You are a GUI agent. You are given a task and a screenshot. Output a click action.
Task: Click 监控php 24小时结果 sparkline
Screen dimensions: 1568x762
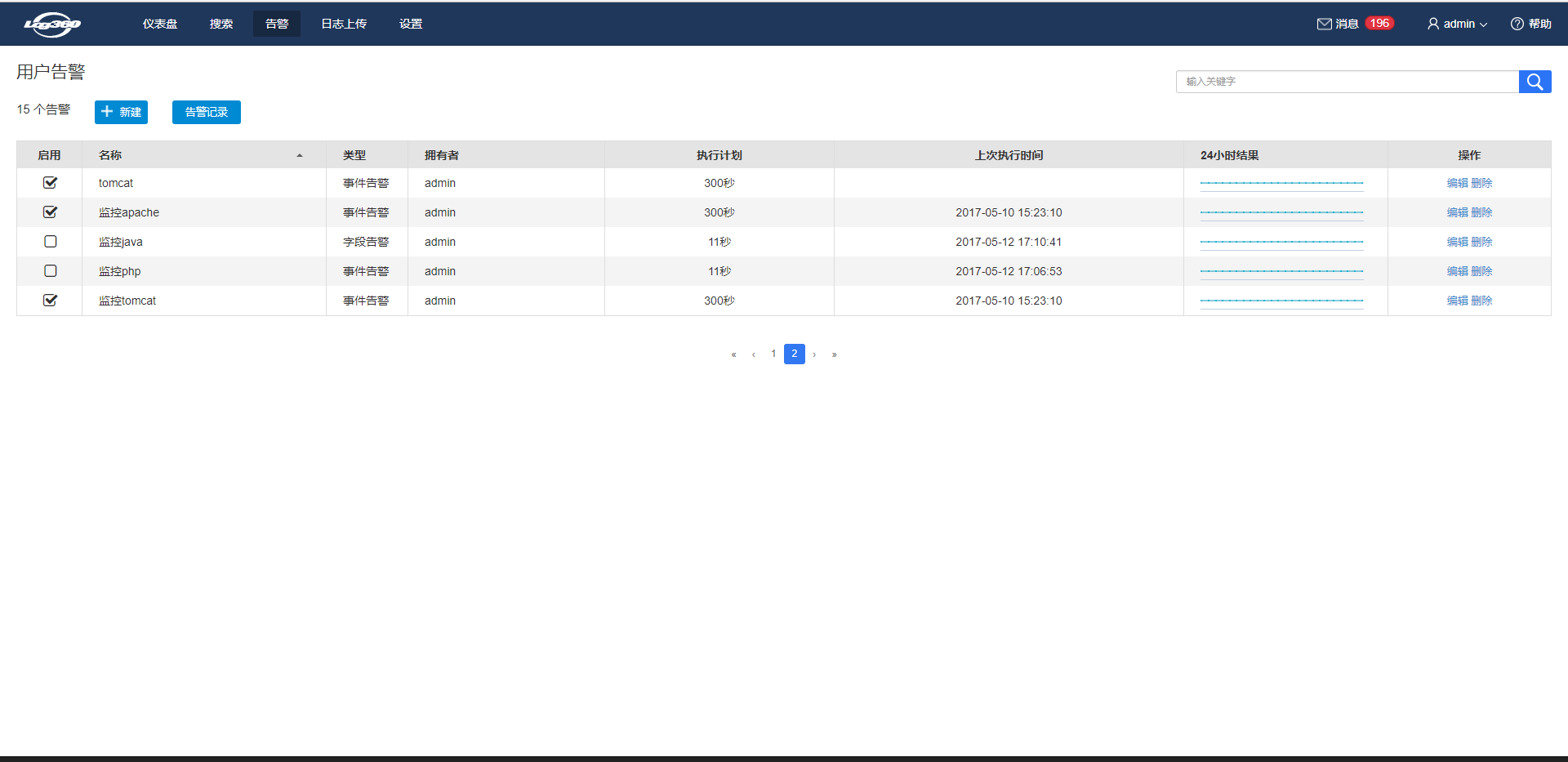click(x=1282, y=272)
